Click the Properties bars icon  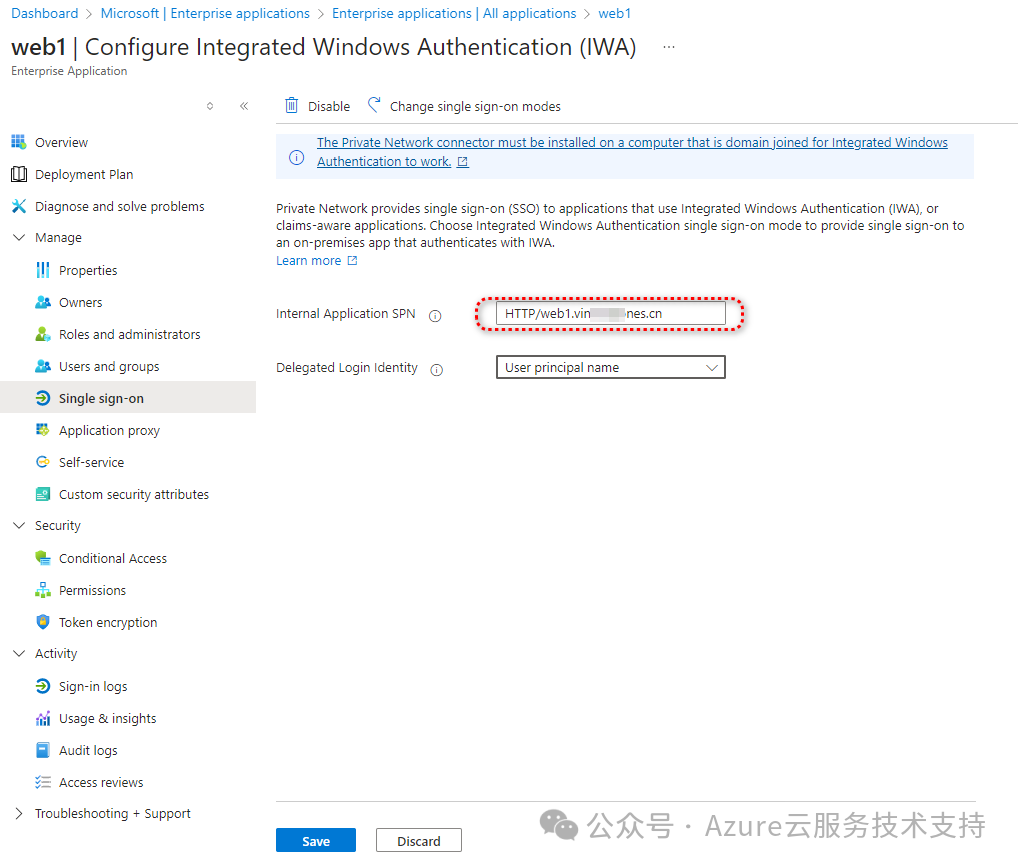click(x=43, y=270)
